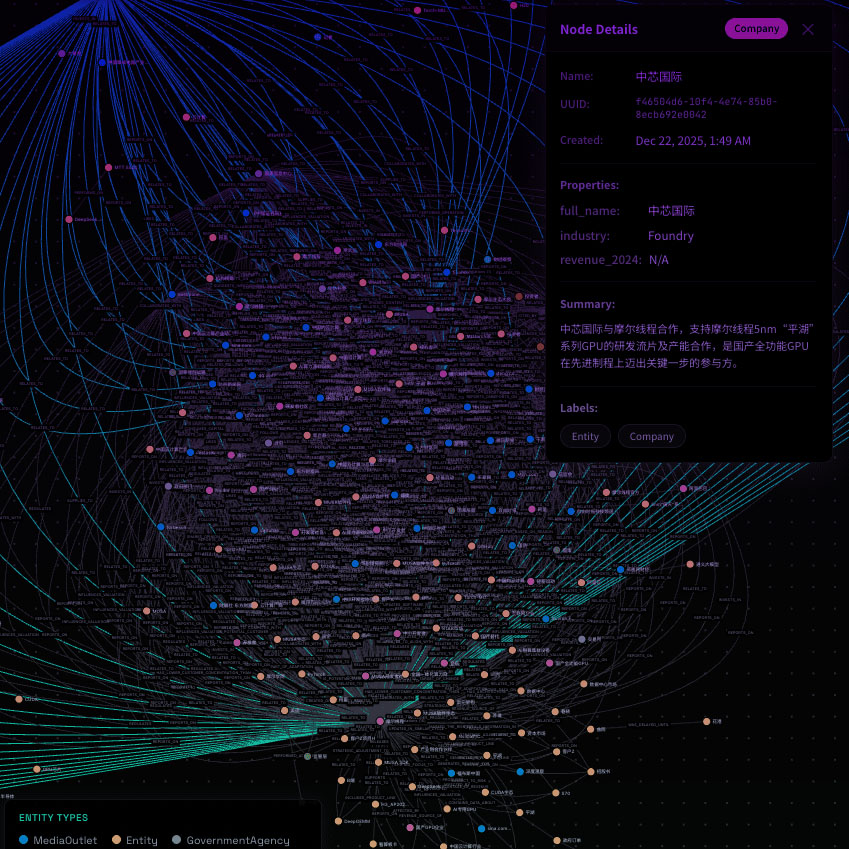The image size is (849, 849).
Task: Select the CUDA生态 graph node
Action: (483, 793)
